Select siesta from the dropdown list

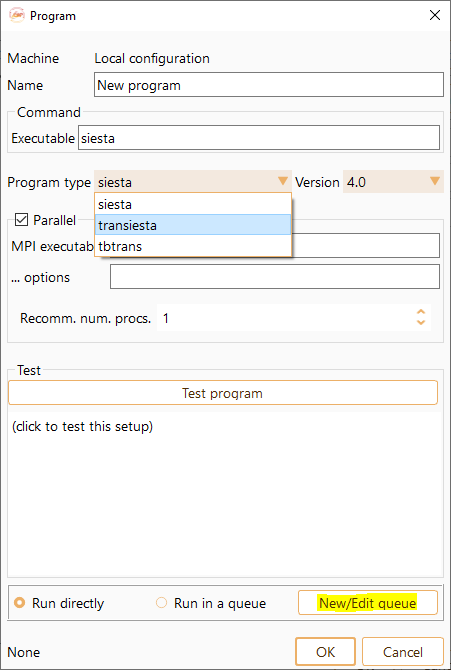click(x=193, y=204)
